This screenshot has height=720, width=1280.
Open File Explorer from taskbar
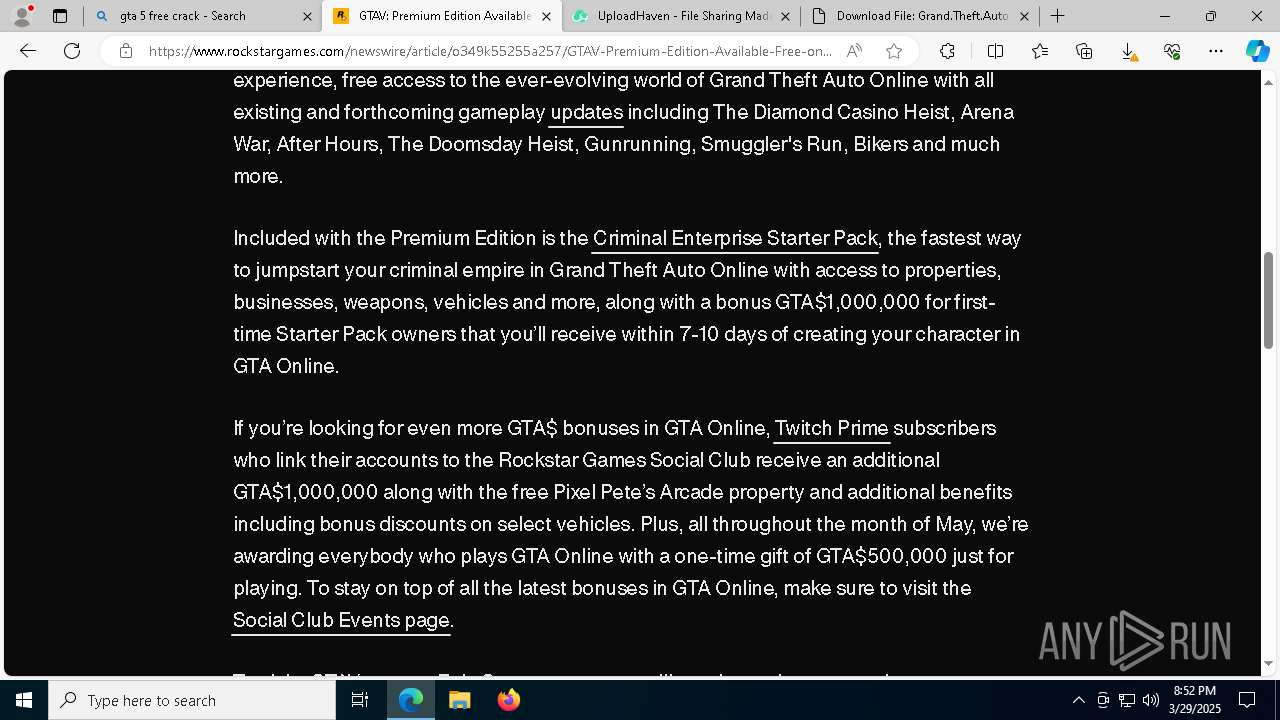tap(460, 700)
